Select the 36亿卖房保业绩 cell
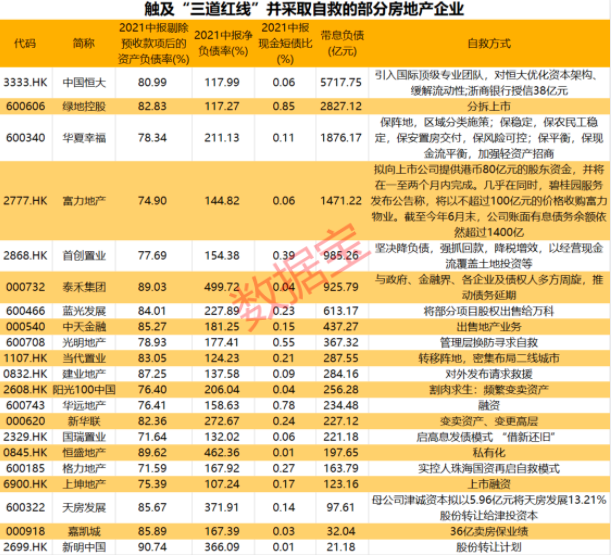 tap(489, 531)
